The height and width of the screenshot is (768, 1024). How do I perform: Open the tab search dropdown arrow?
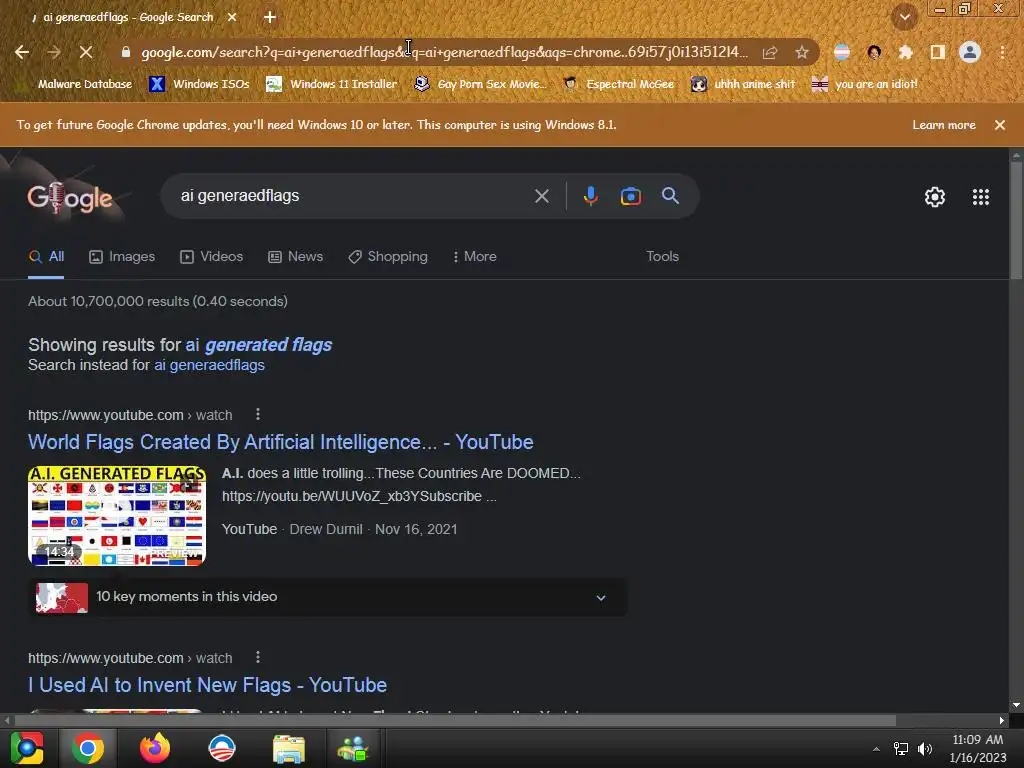click(x=904, y=17)
